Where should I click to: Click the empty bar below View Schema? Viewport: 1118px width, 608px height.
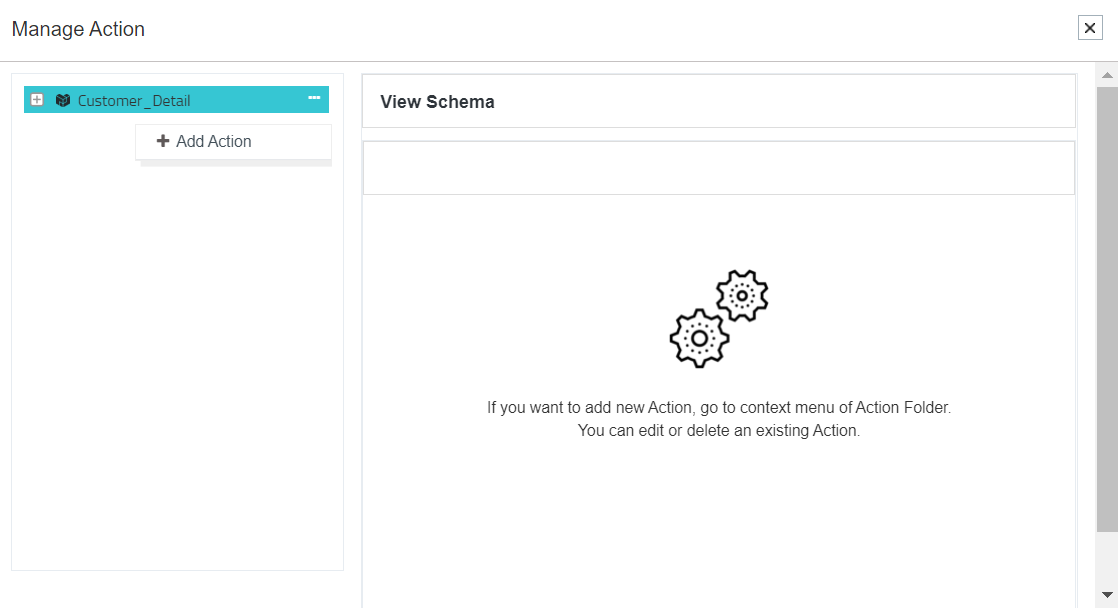pos(718,168)
